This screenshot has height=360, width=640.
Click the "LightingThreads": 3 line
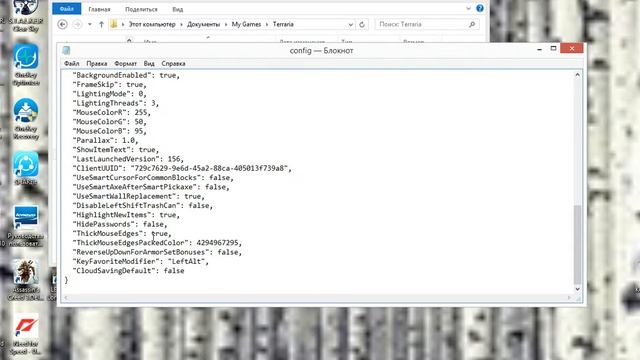pos(116,103)
